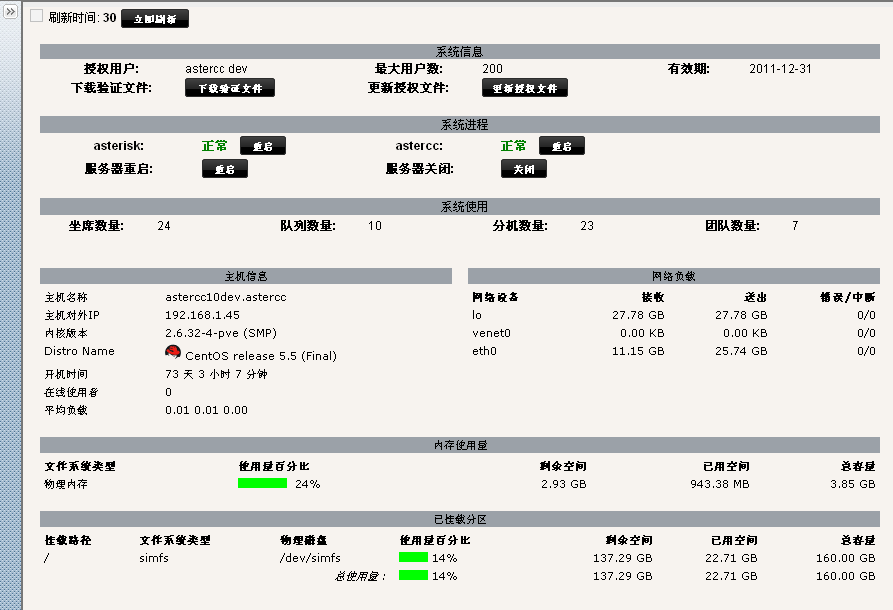Click the 主机信息 panel header
This screenshot has width=893, height=610.
click(x=245, y=276)
